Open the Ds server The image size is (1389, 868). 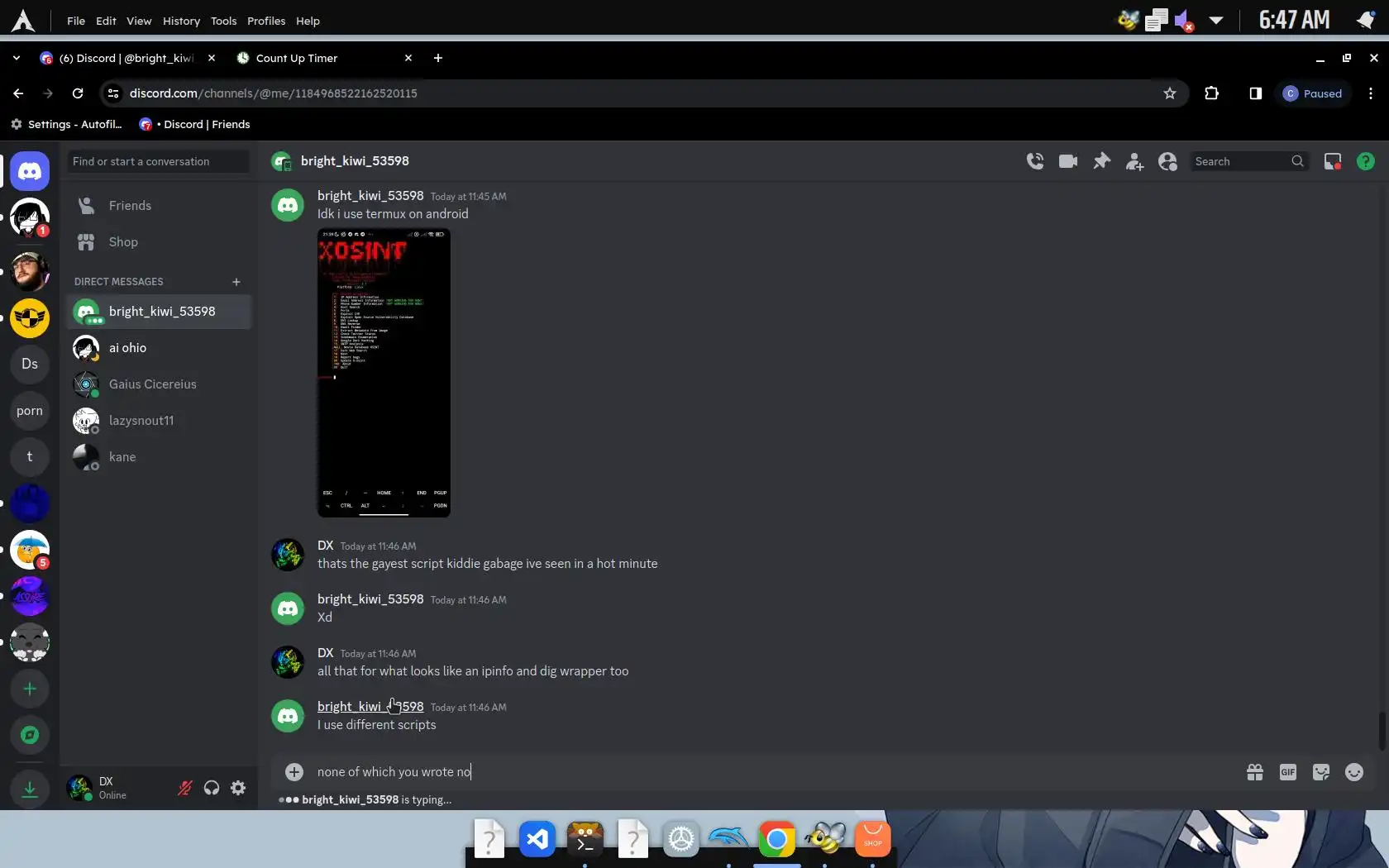[x=30, y=364]
